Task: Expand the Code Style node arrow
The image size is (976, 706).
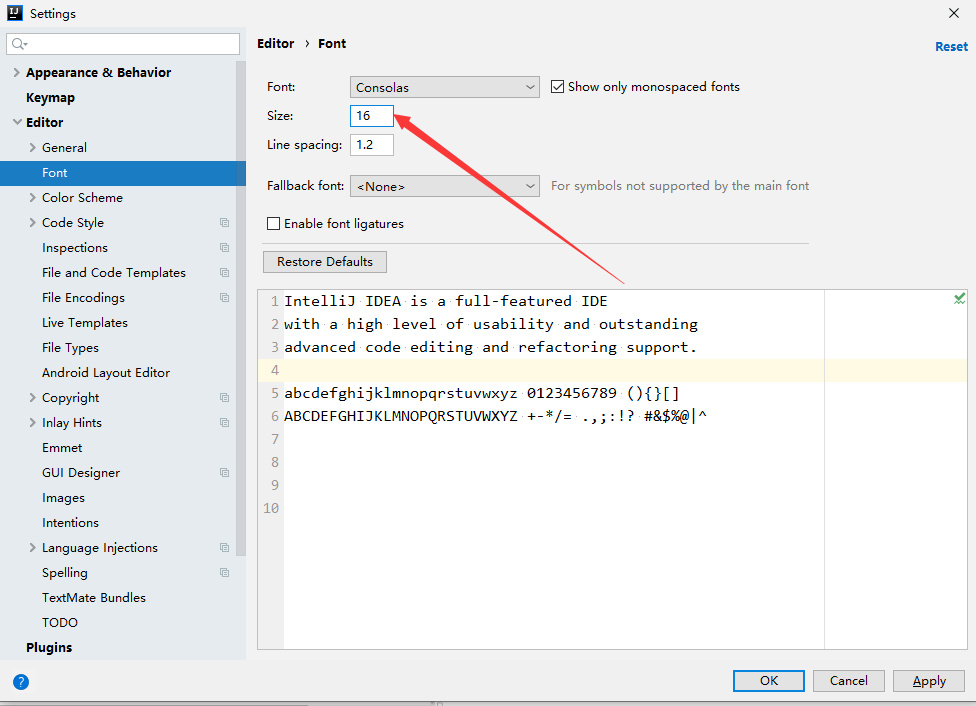Action: point(32,222)
